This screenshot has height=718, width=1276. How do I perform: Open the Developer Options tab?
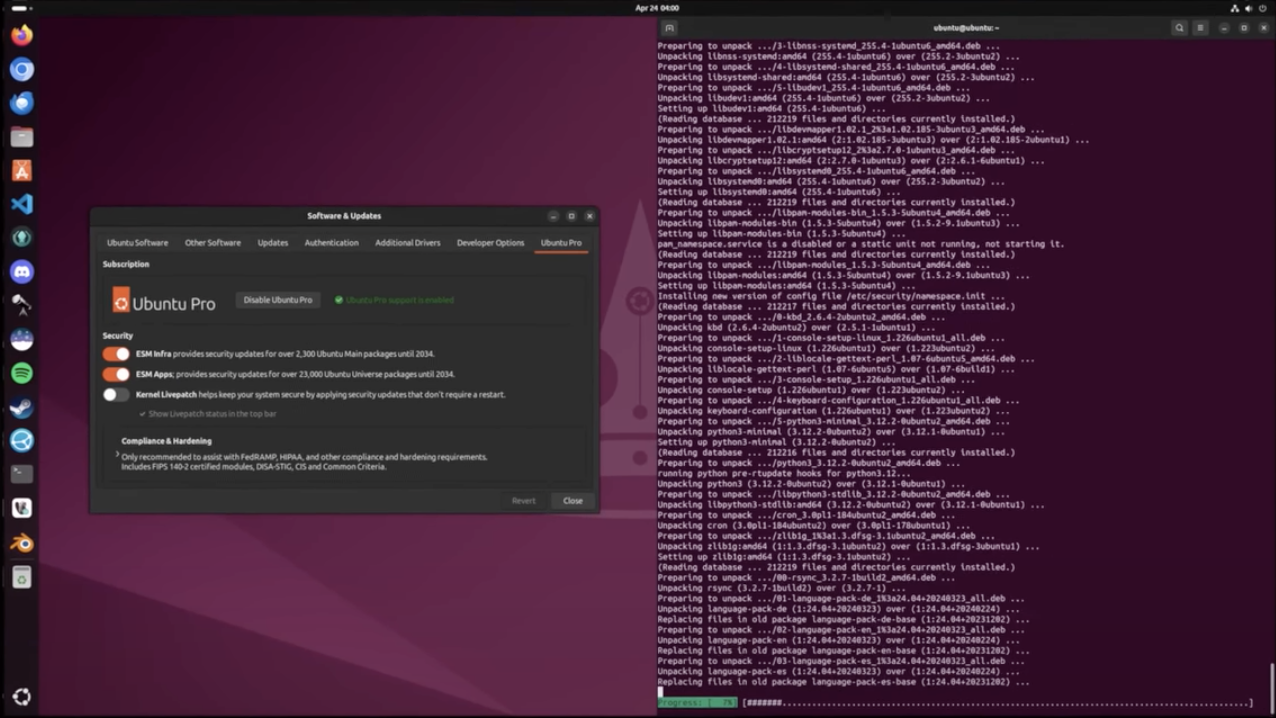click(491, 243)
